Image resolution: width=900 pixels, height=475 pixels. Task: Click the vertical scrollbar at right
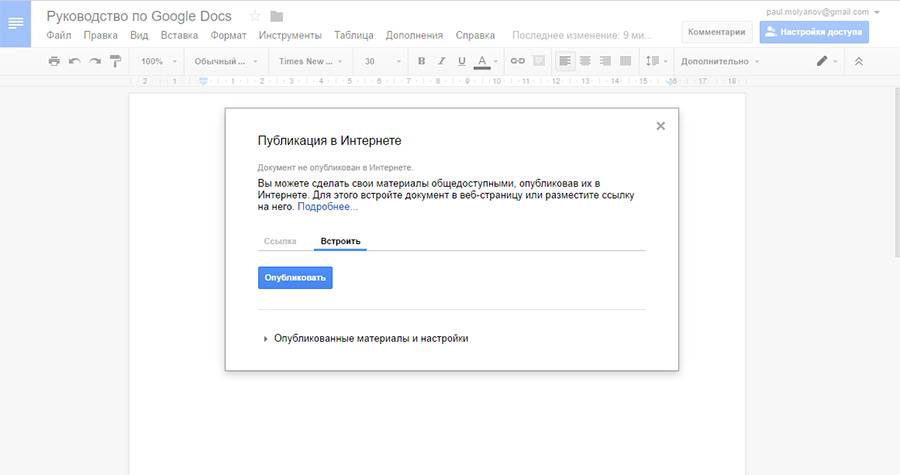[897, 172]
